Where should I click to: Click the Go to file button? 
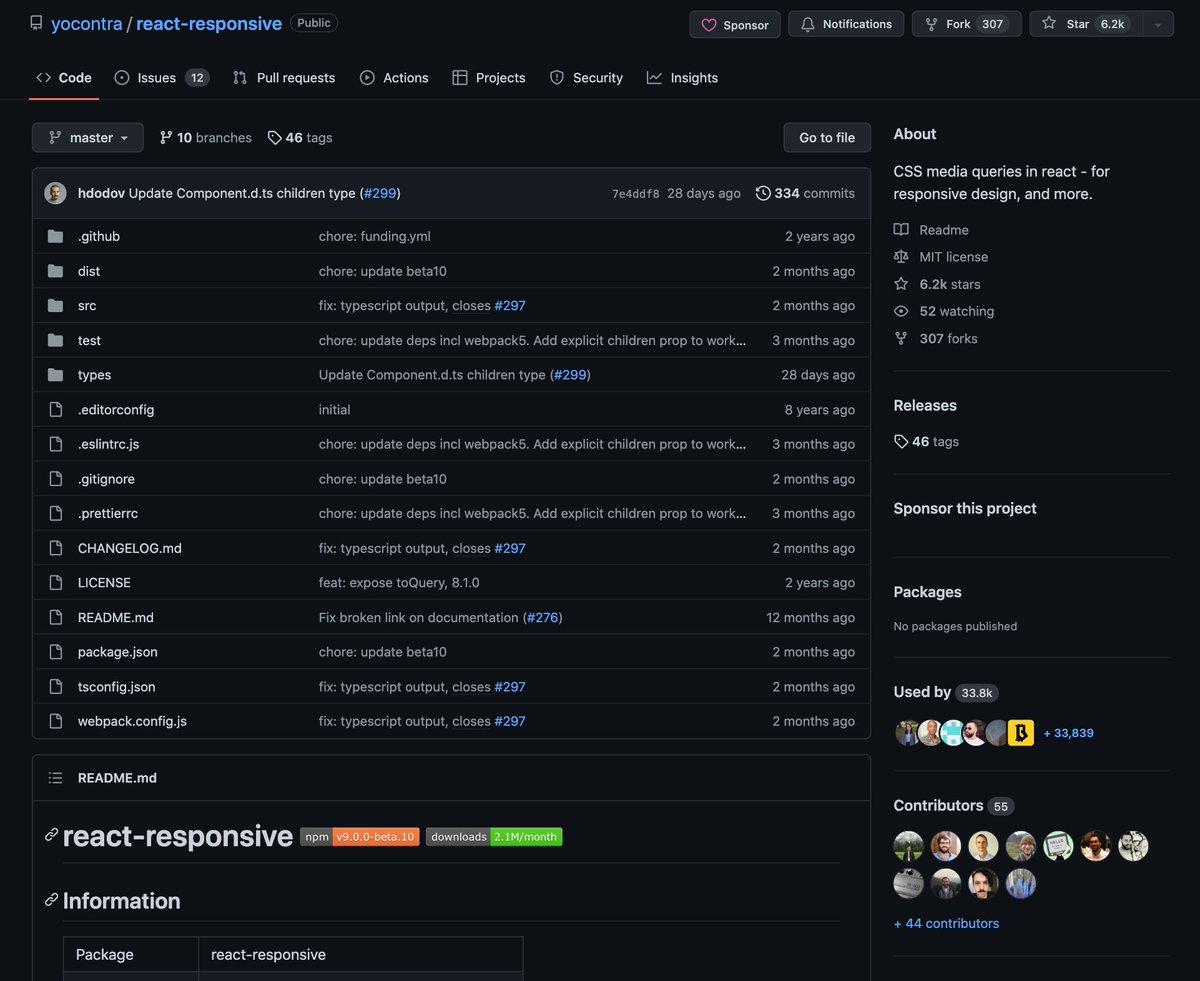pos(826,137)
